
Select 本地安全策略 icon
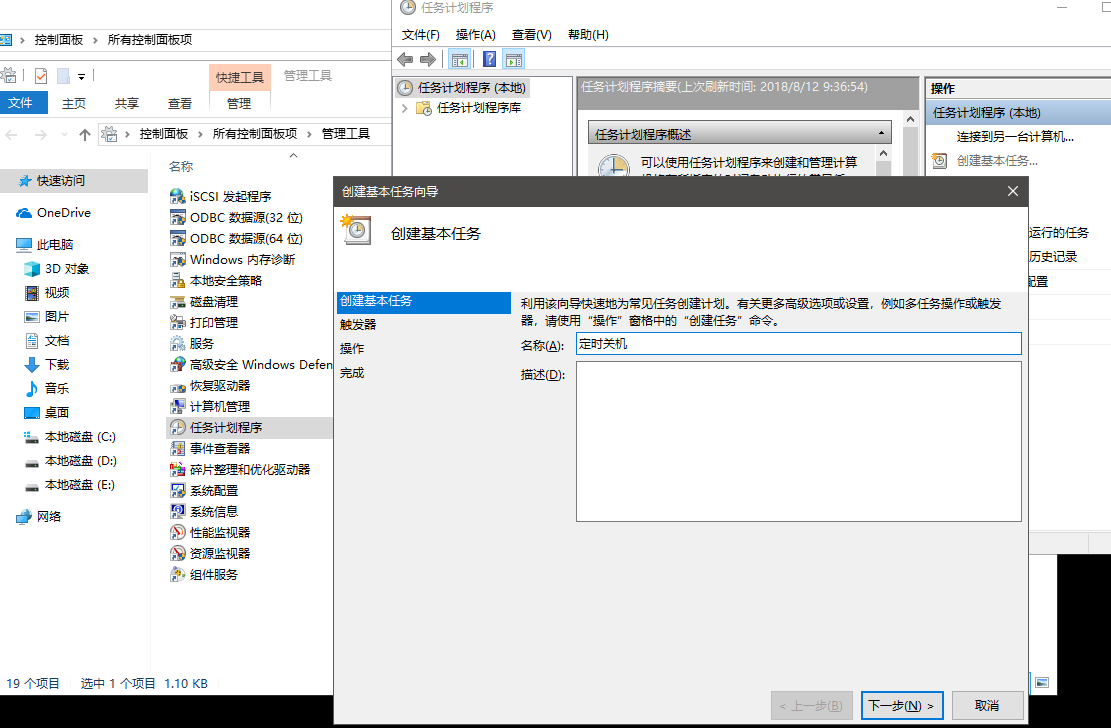click(x=178, y=280)
